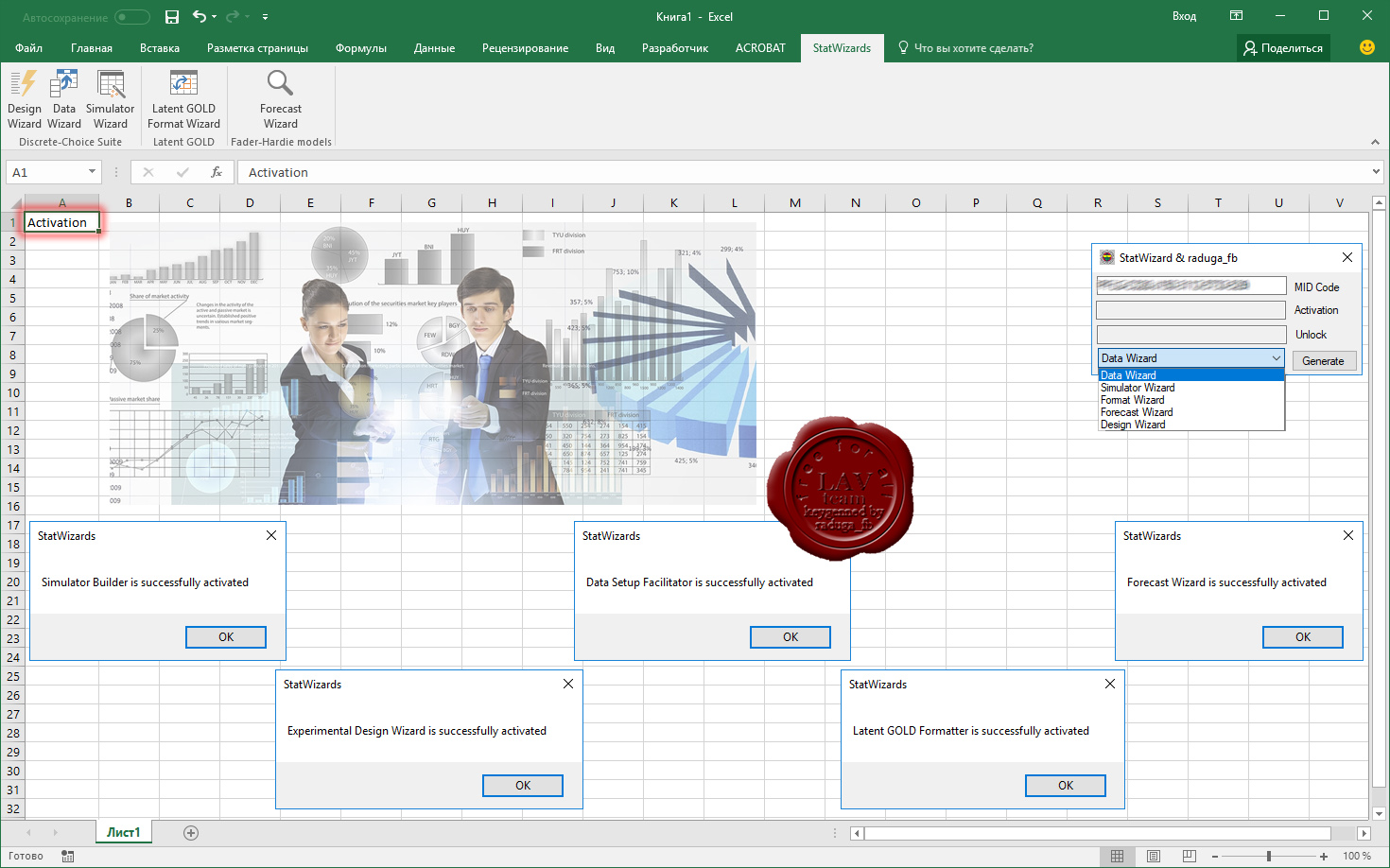Focus the MID Code input field
The image size is (1390, 868).
click(1190, 286)
